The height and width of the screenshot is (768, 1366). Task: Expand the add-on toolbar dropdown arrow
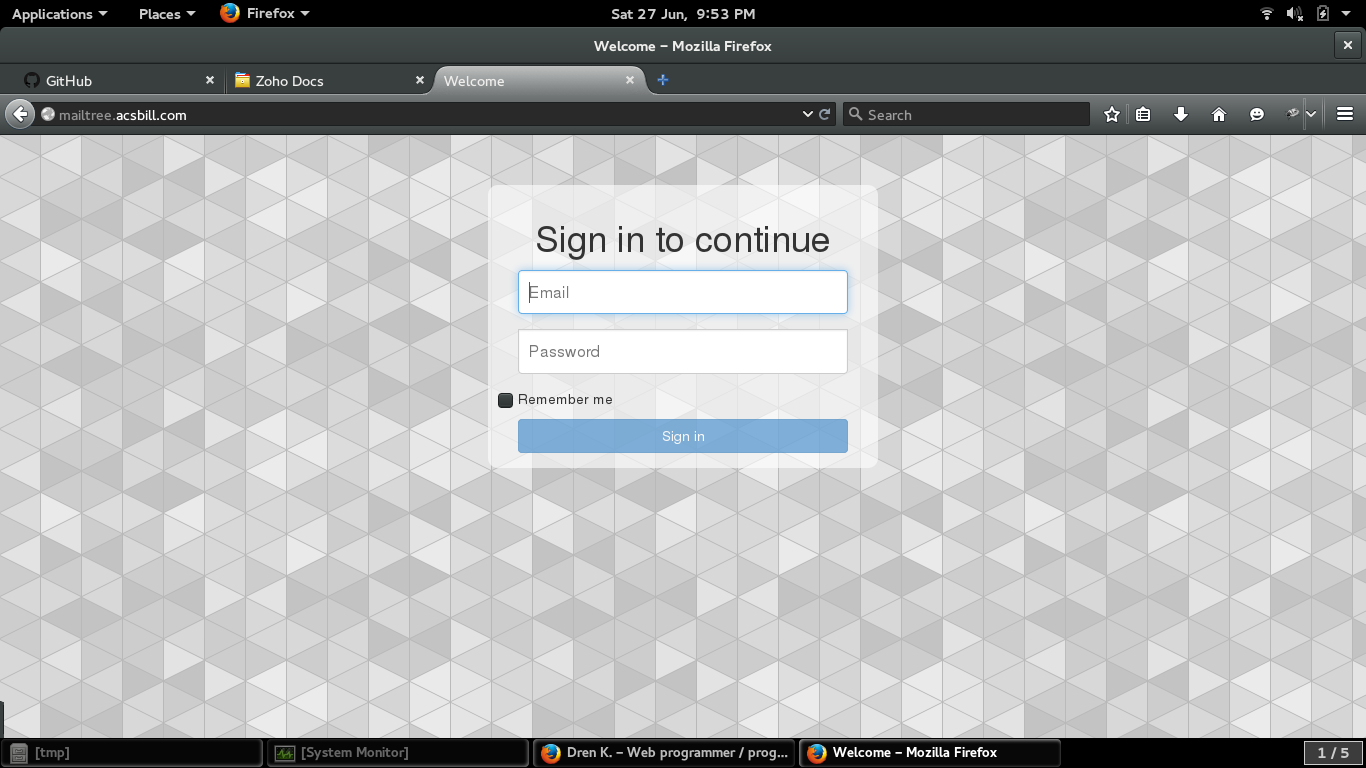tap(1311, 115)
